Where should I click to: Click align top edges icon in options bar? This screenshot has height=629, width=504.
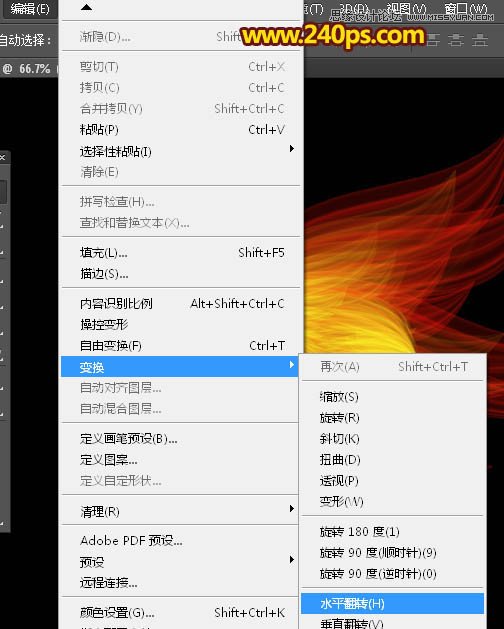click(x=432, y=40)
